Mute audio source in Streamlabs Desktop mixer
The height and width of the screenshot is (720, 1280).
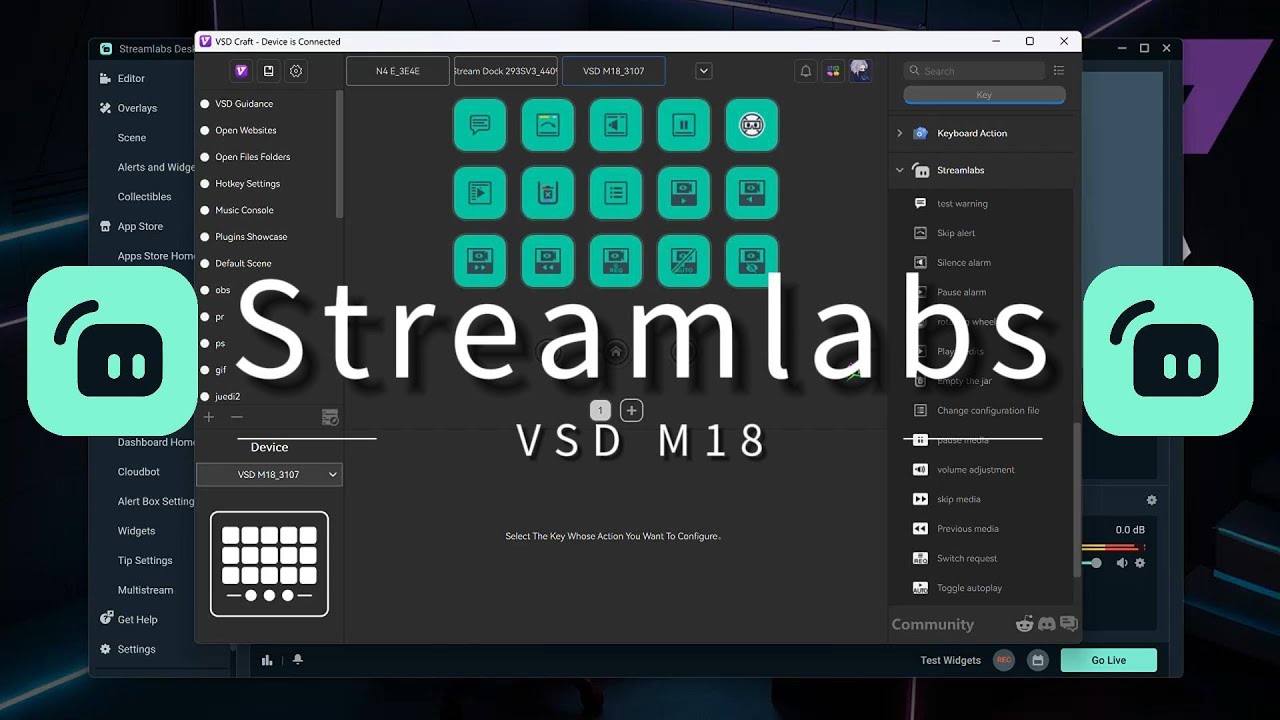[1122, 563]
